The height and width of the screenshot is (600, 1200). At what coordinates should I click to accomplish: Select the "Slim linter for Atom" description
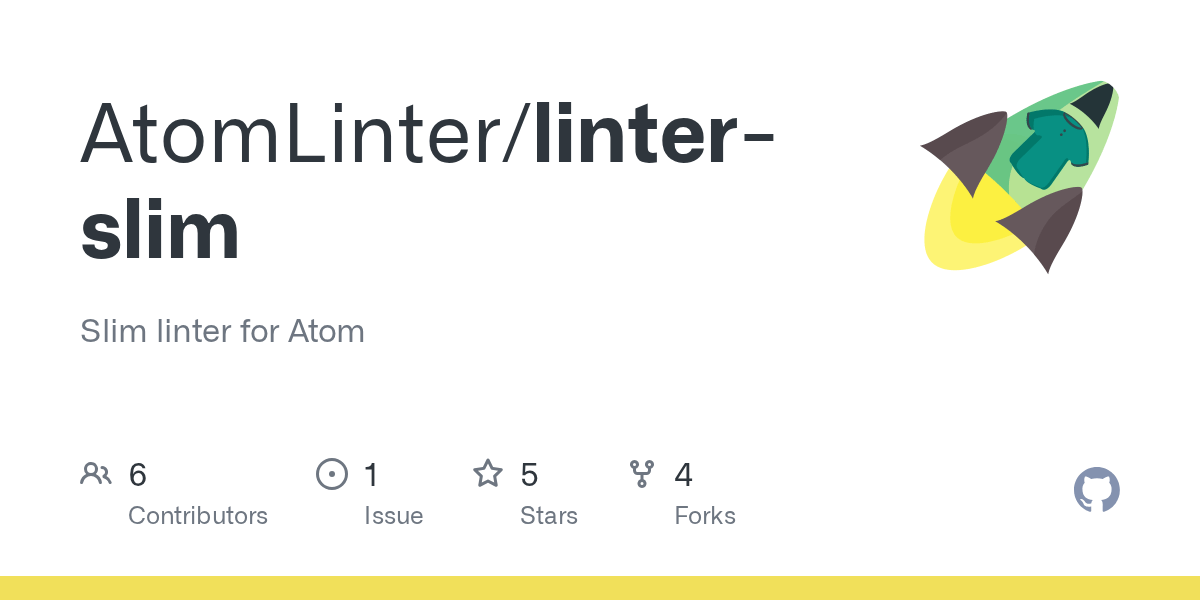222,331
